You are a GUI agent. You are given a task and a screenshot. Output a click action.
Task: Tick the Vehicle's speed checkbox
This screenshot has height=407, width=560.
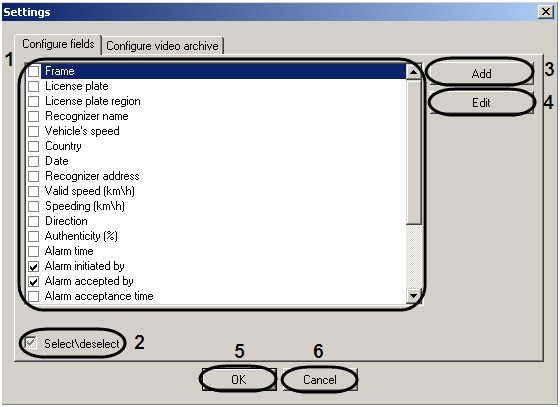pos(34,131)
